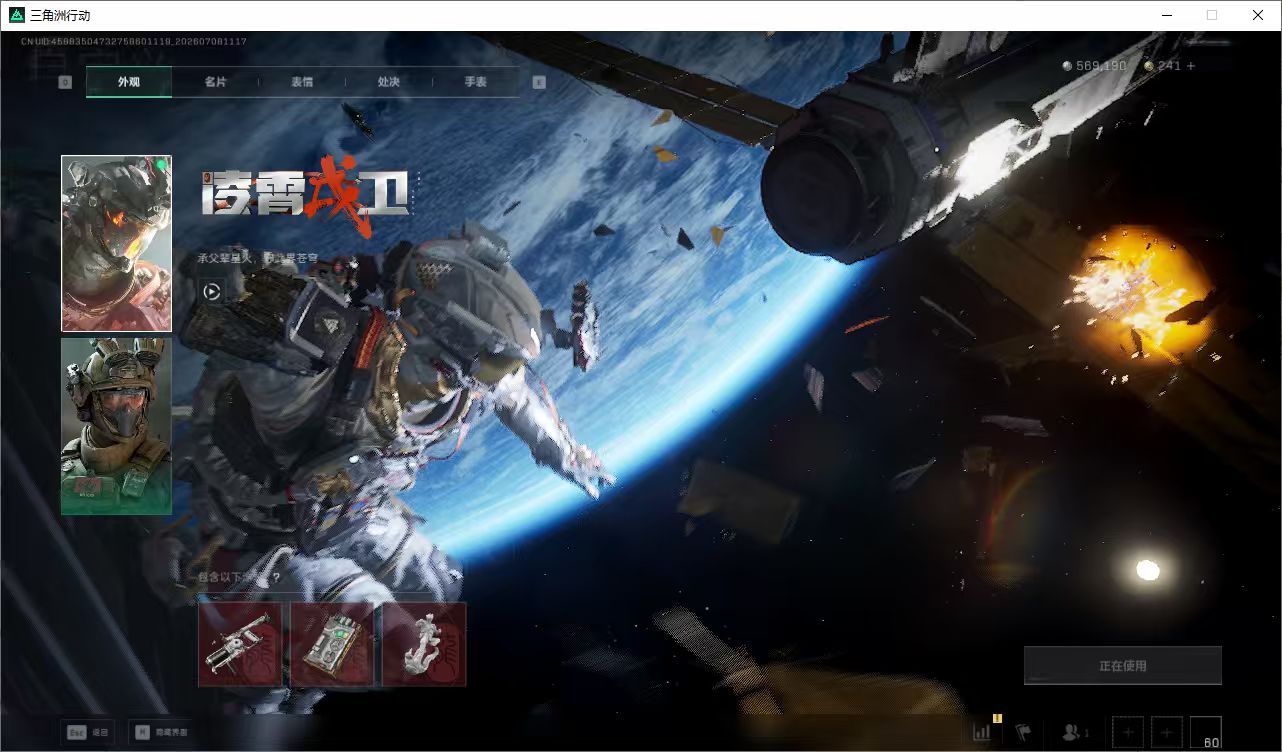This screenshot has width=1282, height=752.
Task: Click the 569,190 currency balance
Action: tap(1101, 66)
